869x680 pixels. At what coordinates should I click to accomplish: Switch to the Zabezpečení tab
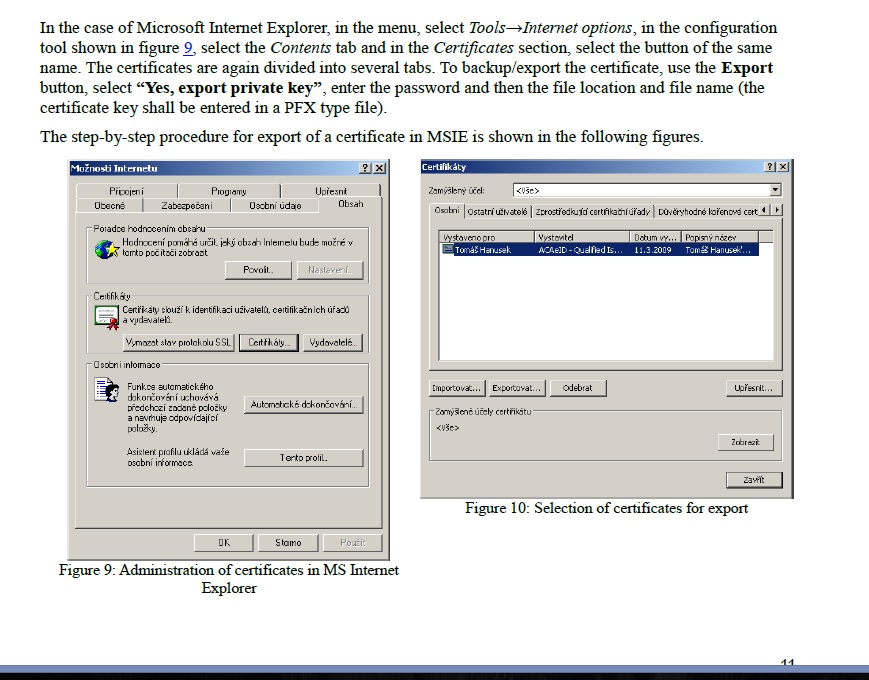[x=188, y=205]
